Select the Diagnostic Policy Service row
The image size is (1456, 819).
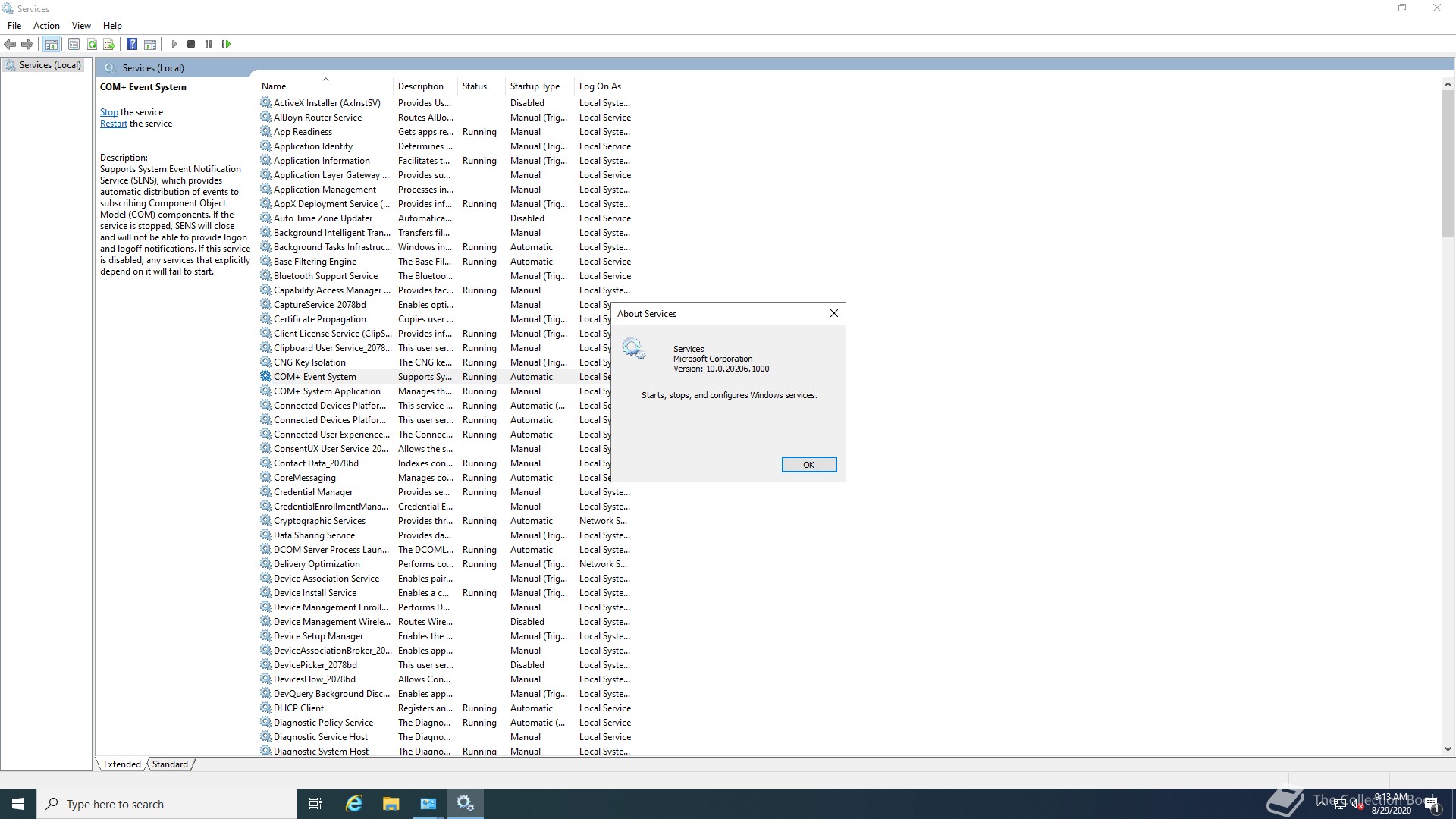pyautogui.click(x=446, y=723)
